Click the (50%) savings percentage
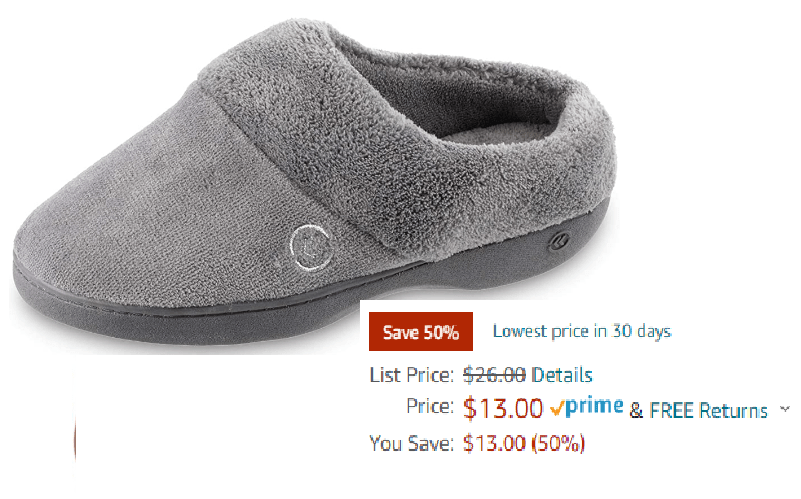This screenshot has width=801, height=499. coord(558,443)
